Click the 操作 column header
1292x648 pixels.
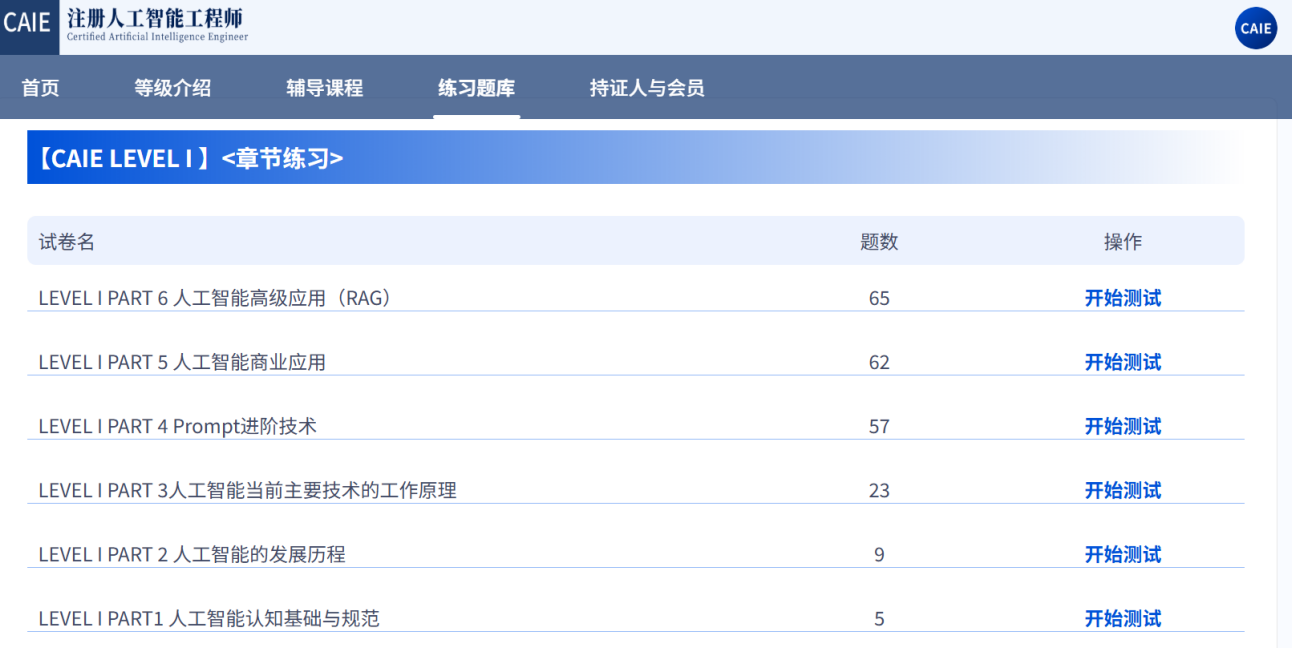coord(1123,242)
